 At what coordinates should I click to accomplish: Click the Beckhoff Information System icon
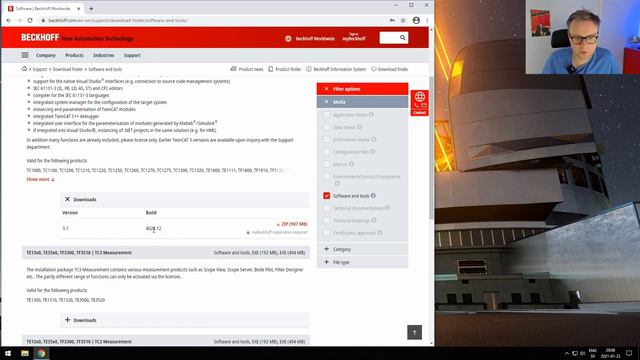309,69
